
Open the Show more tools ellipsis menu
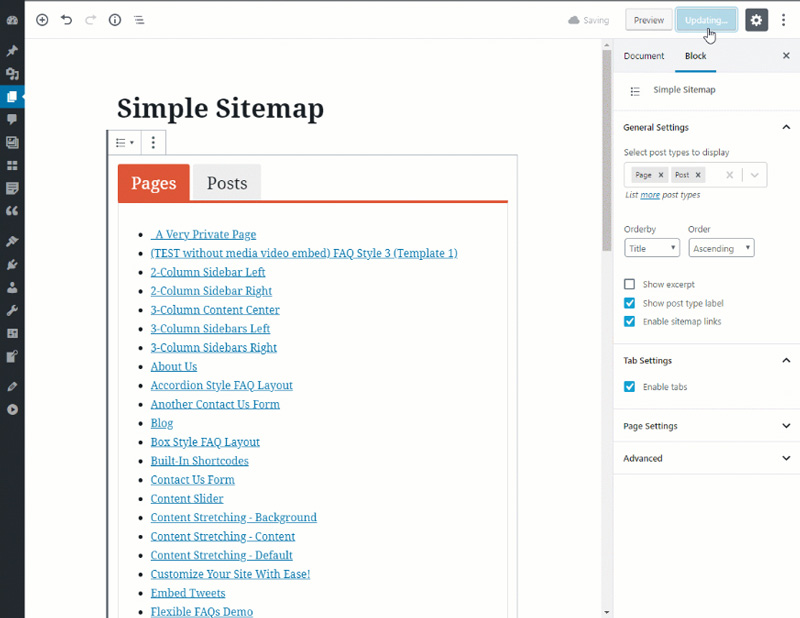point(784,19)
